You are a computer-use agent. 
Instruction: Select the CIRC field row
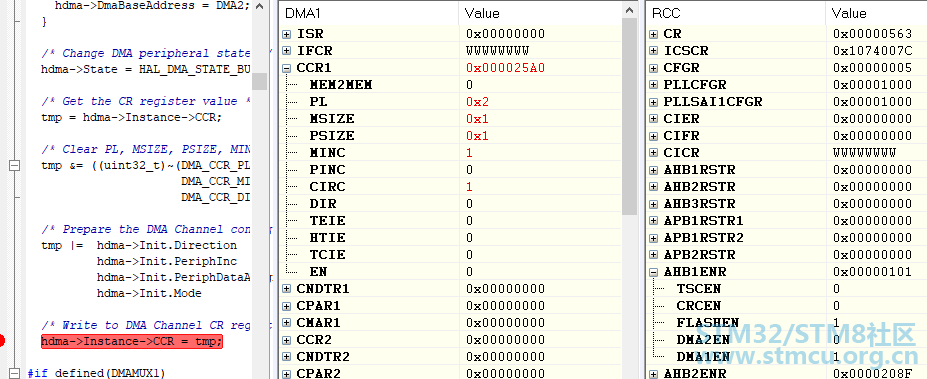click(x=450, y=187)
